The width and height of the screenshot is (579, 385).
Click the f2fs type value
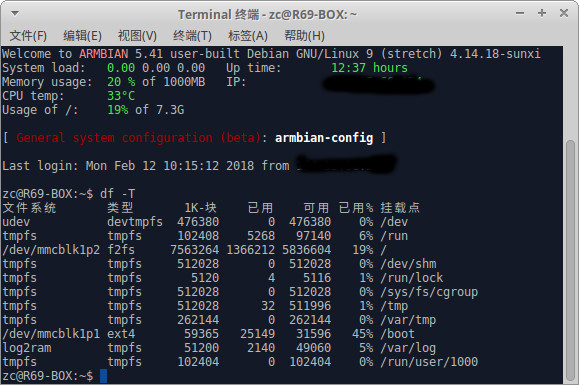[x=121, y=250]
